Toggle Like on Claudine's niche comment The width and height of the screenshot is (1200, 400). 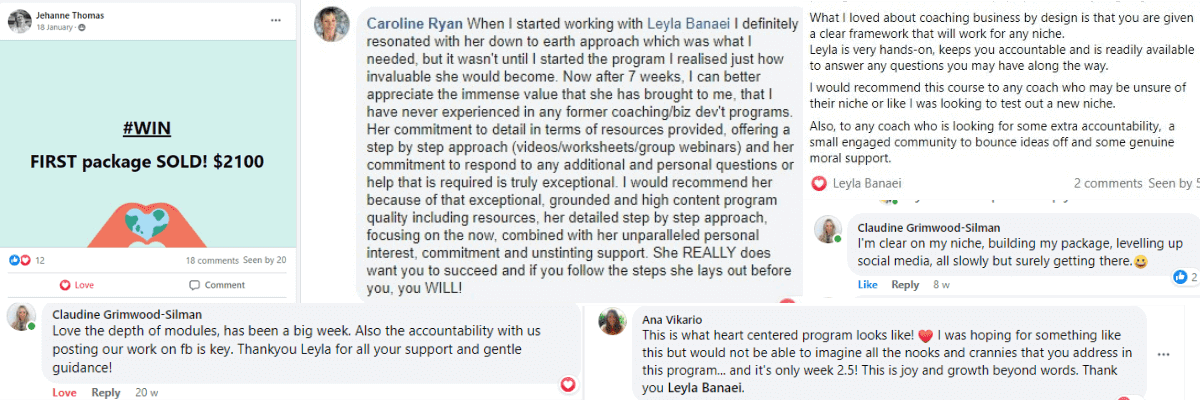(867, 284)
